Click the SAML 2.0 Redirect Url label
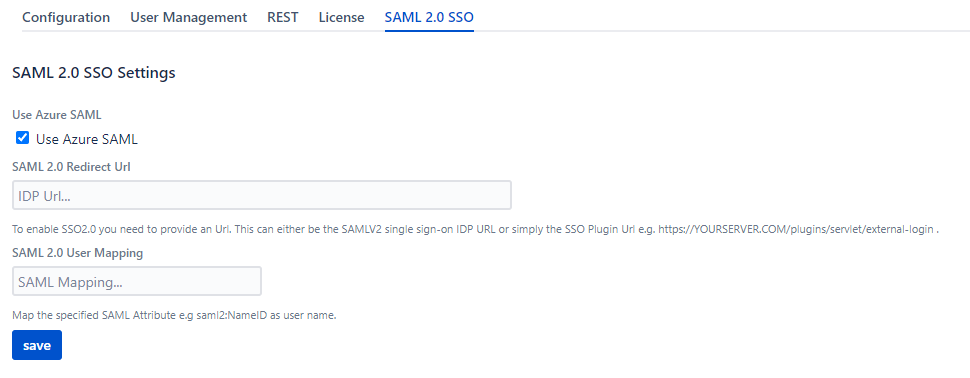The width and height of the screenshot is (970, 378). click(x=72, y=166)
